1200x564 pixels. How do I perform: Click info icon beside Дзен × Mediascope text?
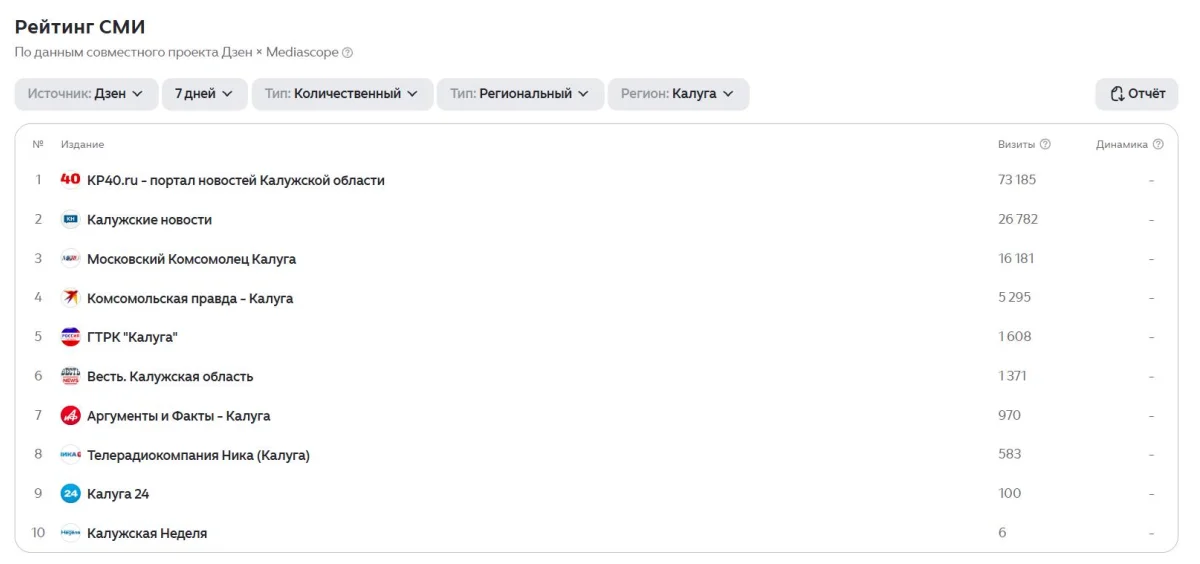[x=348, y=52]
